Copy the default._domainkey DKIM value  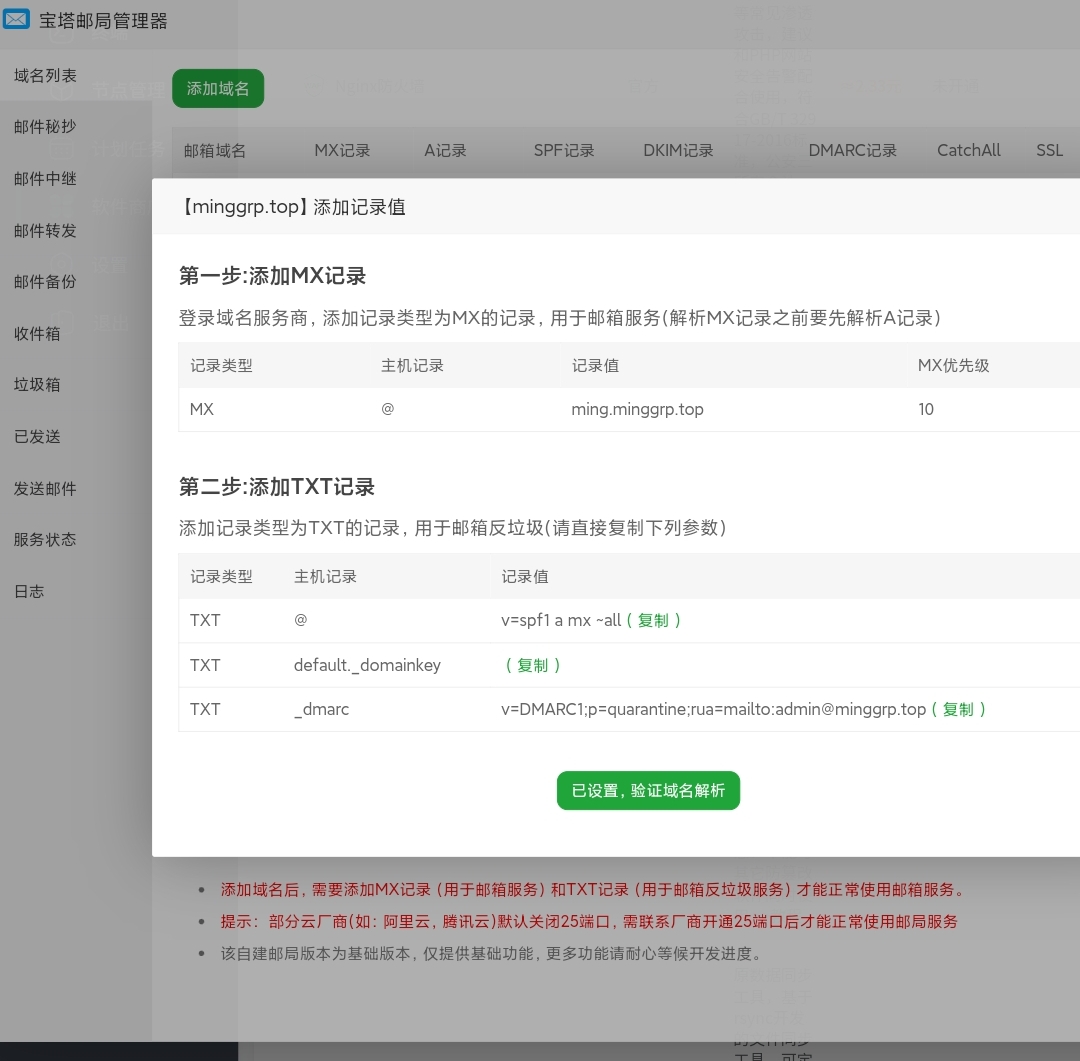point(532,665)
